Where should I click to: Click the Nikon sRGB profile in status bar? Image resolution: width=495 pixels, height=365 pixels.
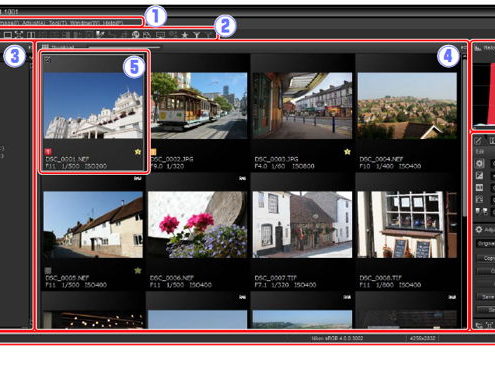337,338
